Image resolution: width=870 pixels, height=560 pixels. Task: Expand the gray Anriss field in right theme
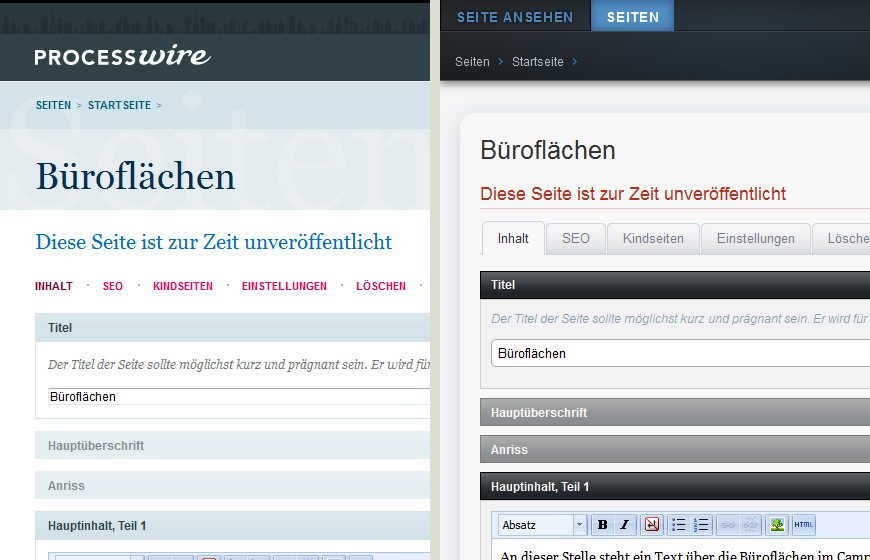675,450
